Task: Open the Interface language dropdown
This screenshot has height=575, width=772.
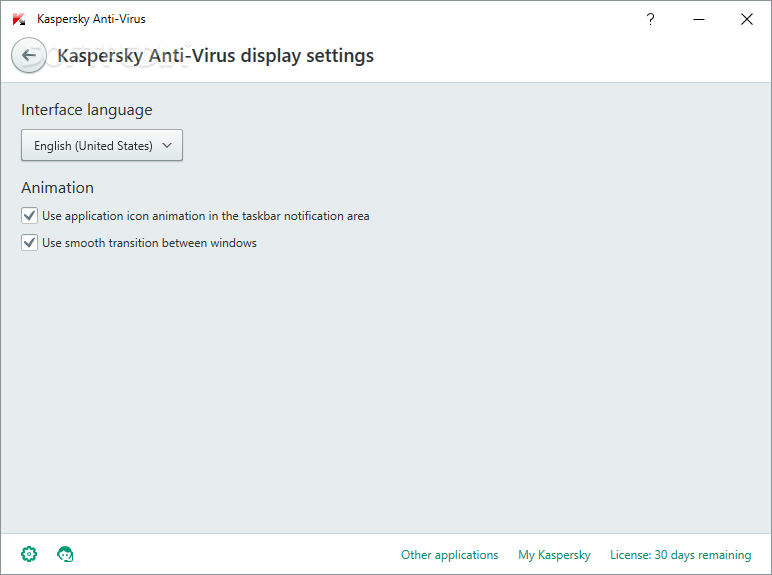Action: [x=102, y=145]
